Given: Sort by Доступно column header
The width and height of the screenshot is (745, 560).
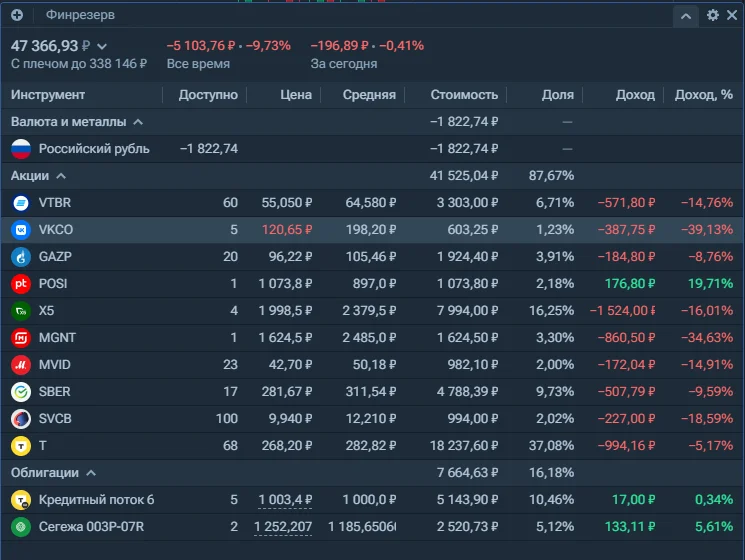Looking at the screenshot, I should [x=208, y=95].
